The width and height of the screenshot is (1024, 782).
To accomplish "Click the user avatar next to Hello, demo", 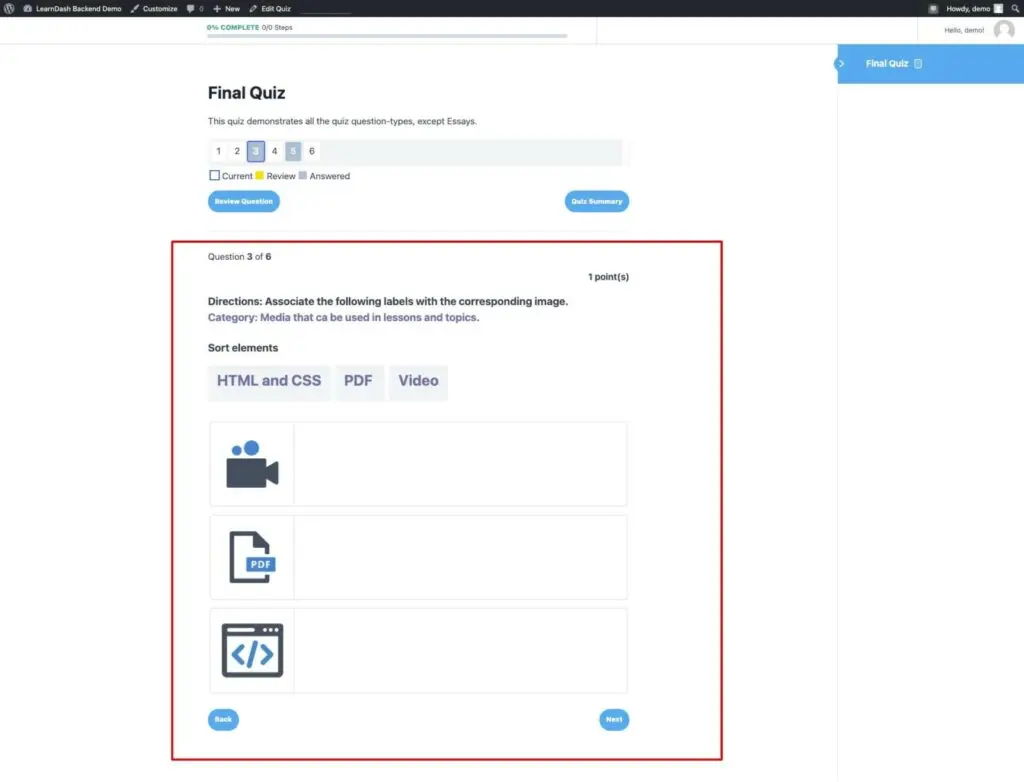I will pos(1004,30).
